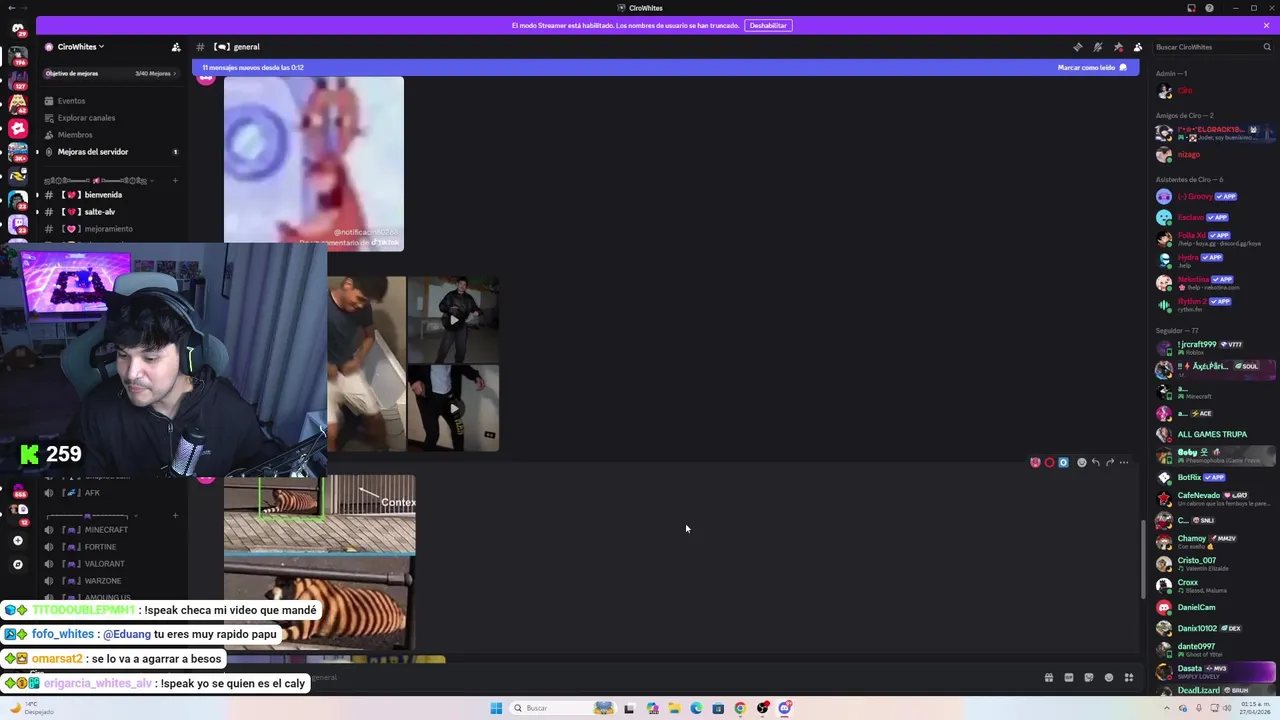Open the mejoramiento text channel
This screenshot has width=1280, height=720.
coord(108,229)
